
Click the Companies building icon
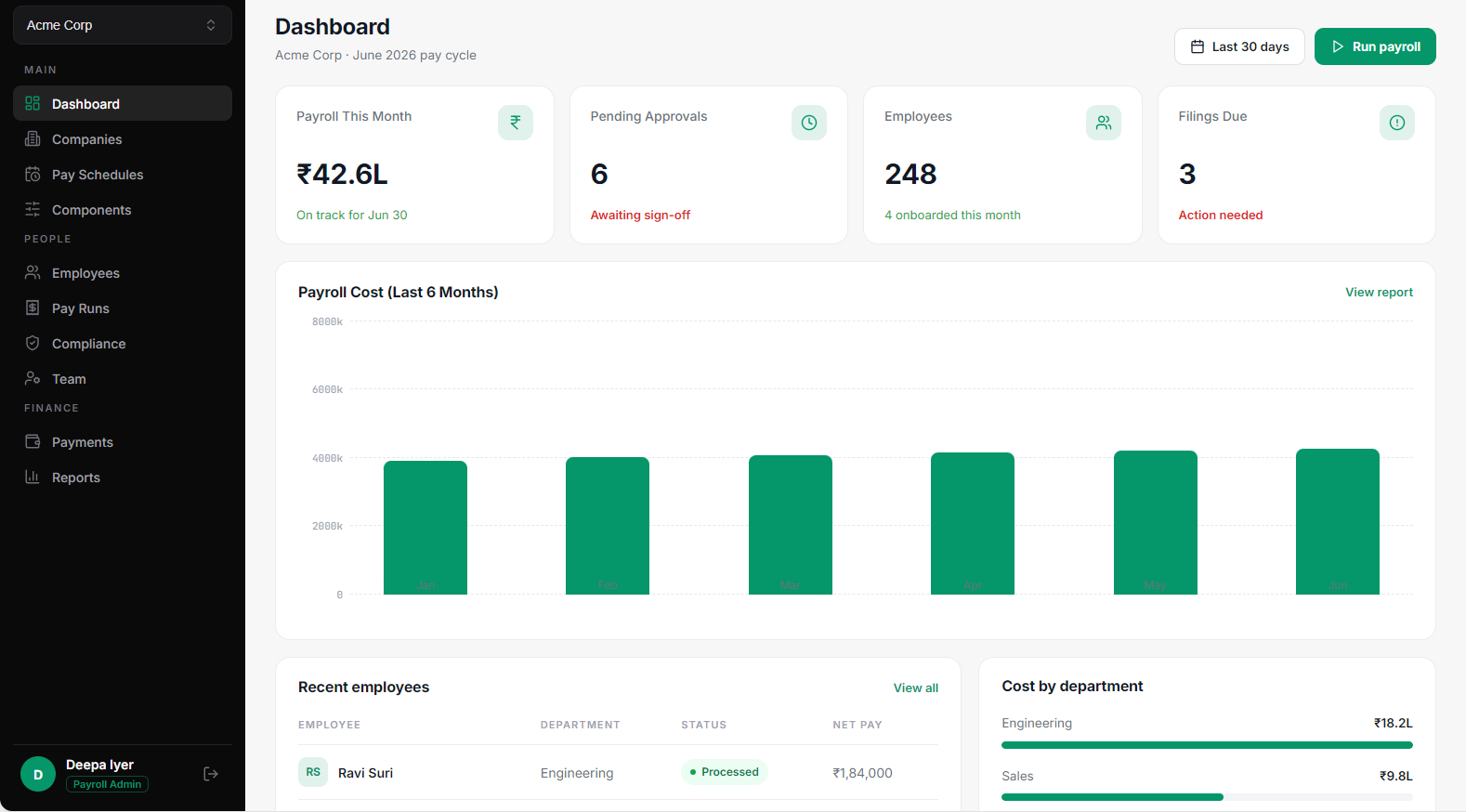point(33,138)
